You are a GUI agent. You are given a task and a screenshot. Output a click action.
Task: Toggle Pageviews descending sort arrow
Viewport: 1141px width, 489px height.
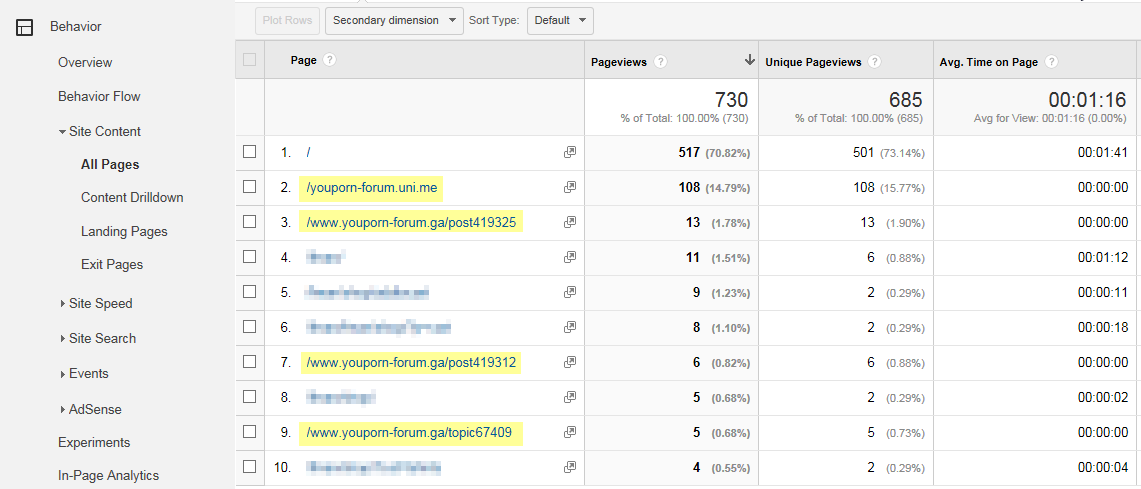click(x=750, y=61)
